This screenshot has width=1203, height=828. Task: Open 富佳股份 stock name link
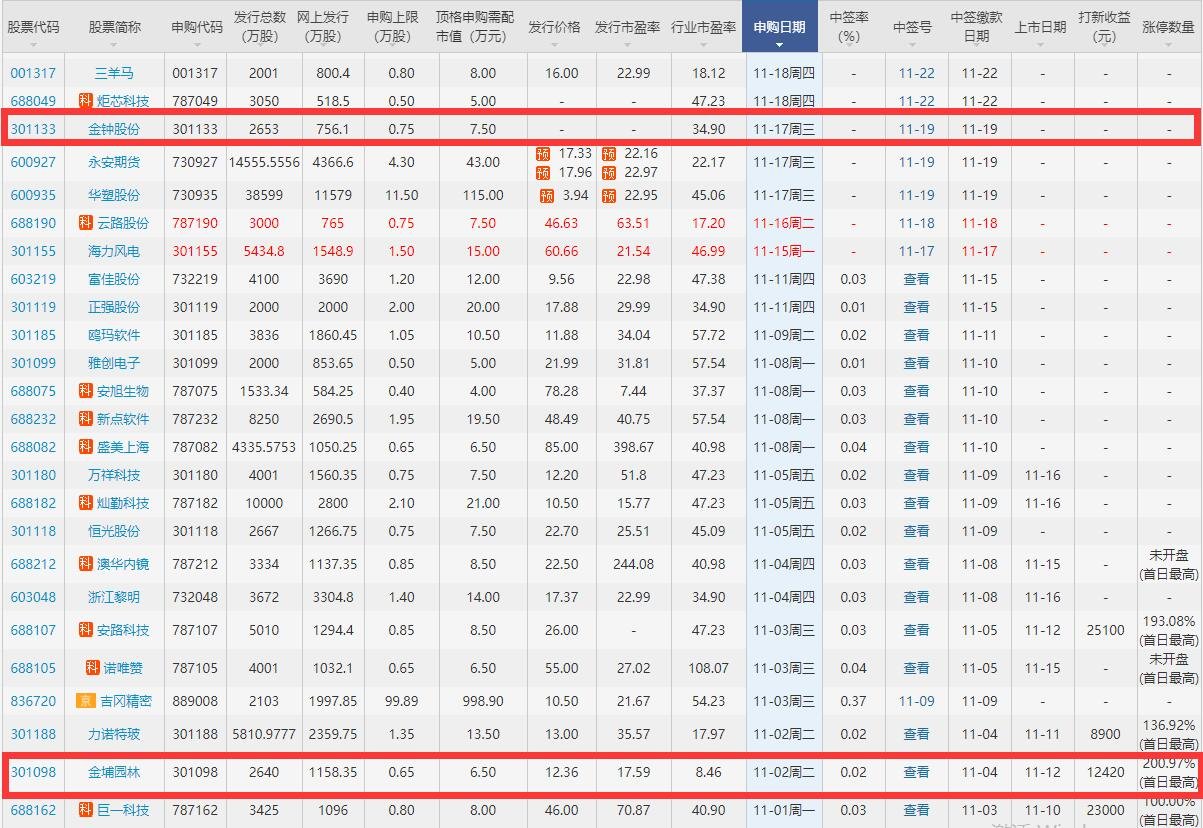pos(113,279)
